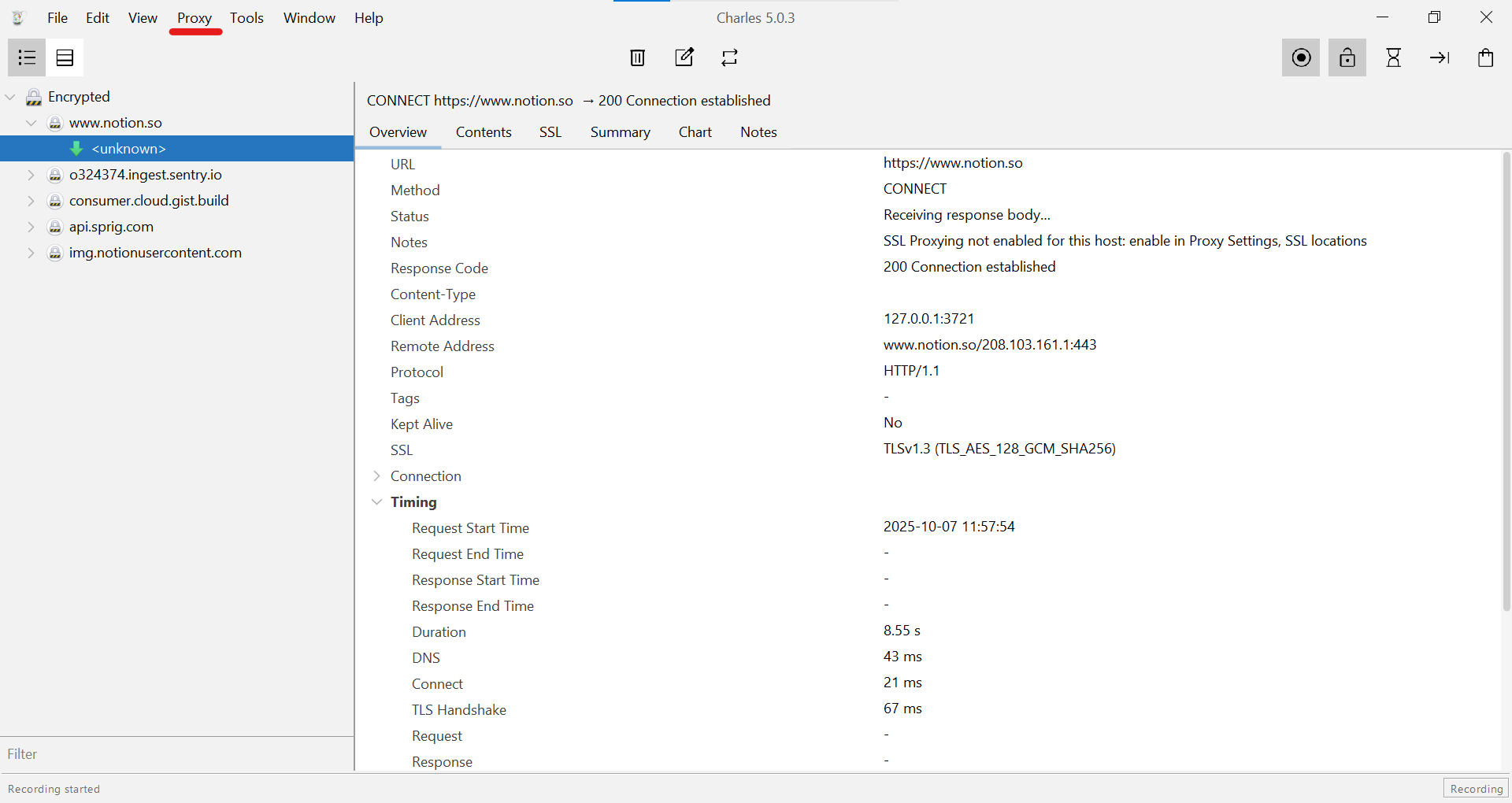Toggle the Stop Recording button

(1301, 57)
